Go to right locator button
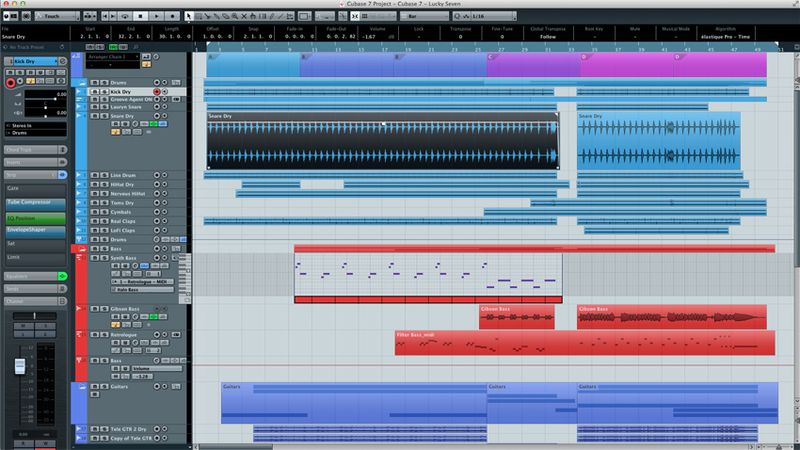 pyautogui.click(x=113, y=16)
